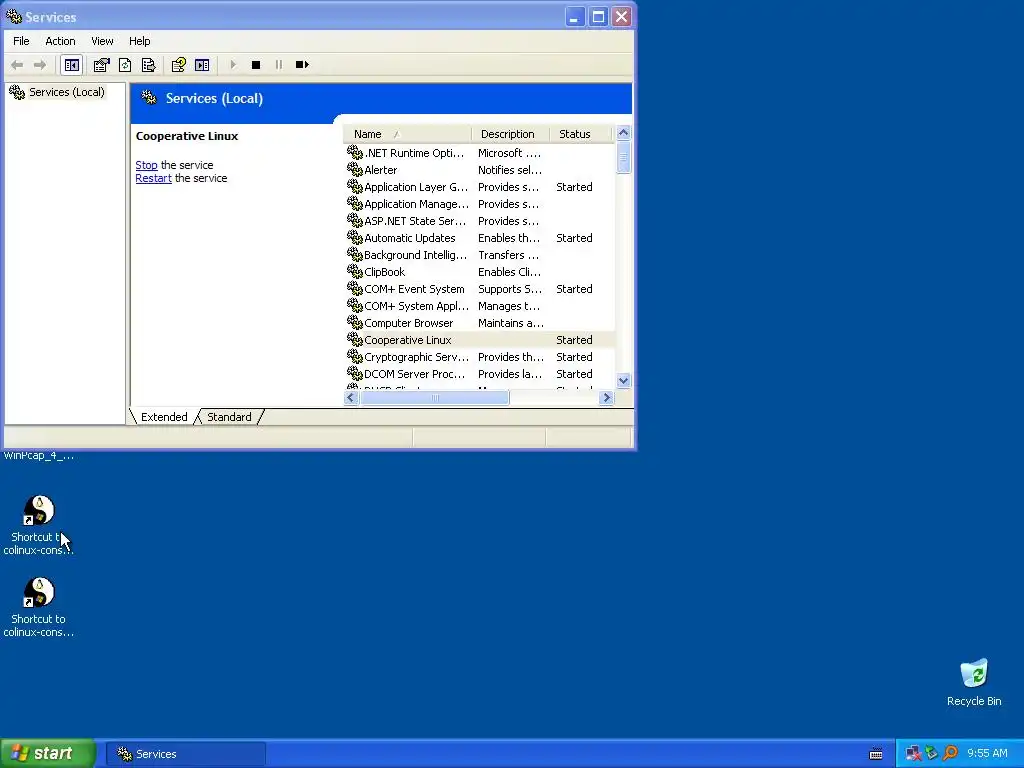Screen dimensions: 1024x768
Task: Click the horizontal scrollbar thumb in the services list
Action: tap(435, 398)
